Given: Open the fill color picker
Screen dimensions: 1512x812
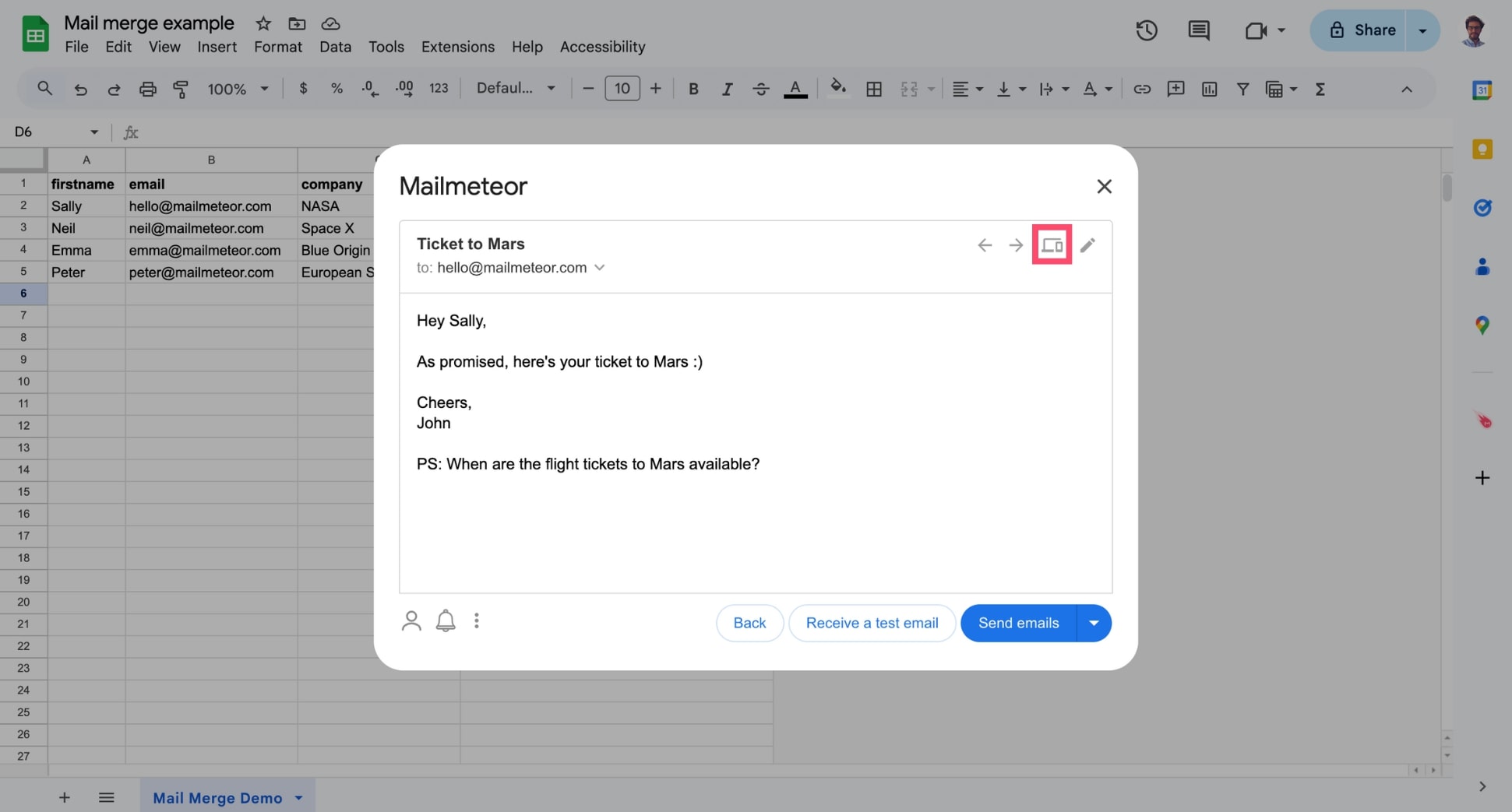Looking at the screenshot, I should (838, 88).
